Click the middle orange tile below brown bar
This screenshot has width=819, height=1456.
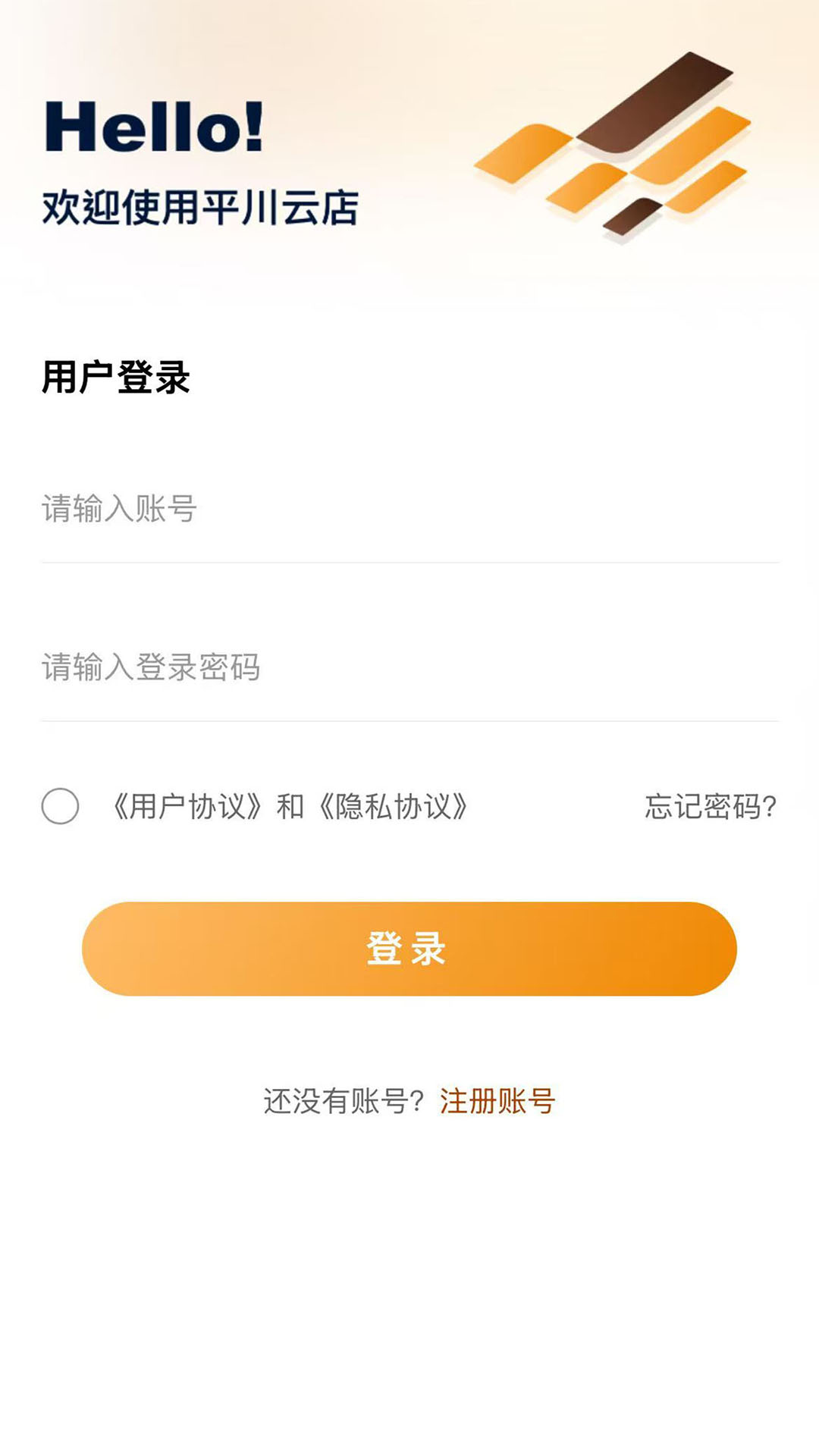(586, 186)
